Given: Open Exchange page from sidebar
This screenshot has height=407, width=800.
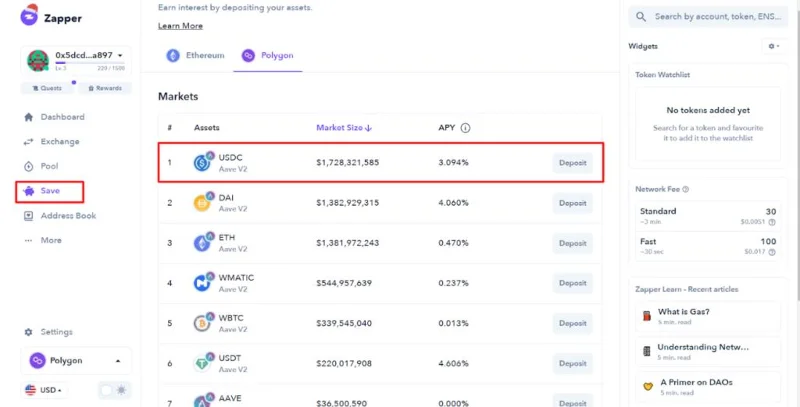Looking at the screenshot, I should 60,141.
